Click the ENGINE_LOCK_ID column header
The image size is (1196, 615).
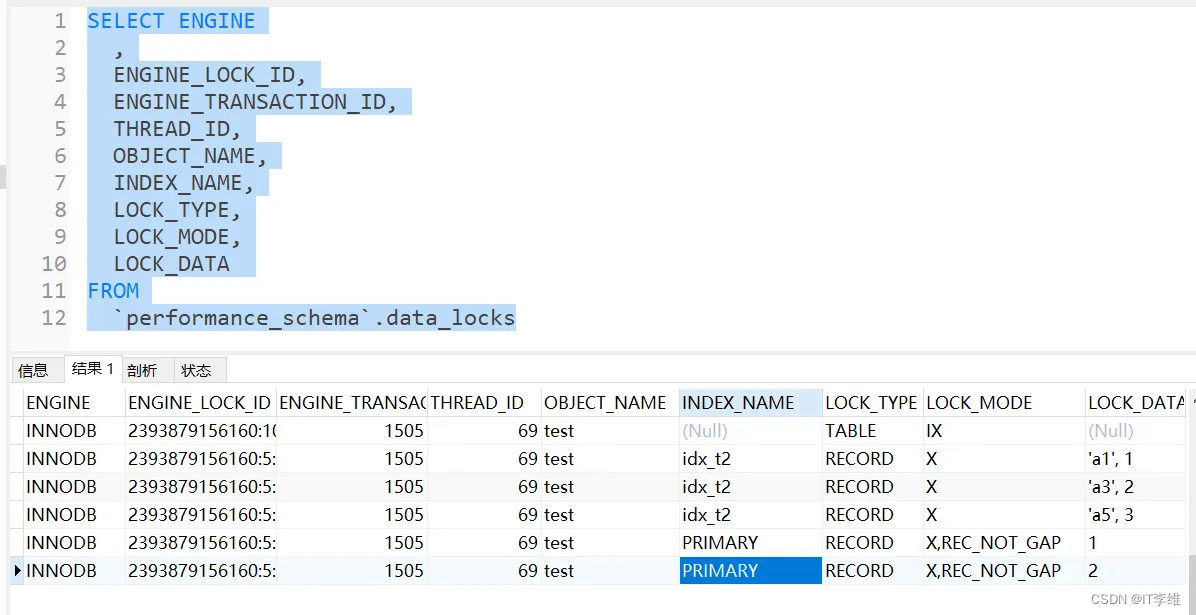click(x=200, y=402)
